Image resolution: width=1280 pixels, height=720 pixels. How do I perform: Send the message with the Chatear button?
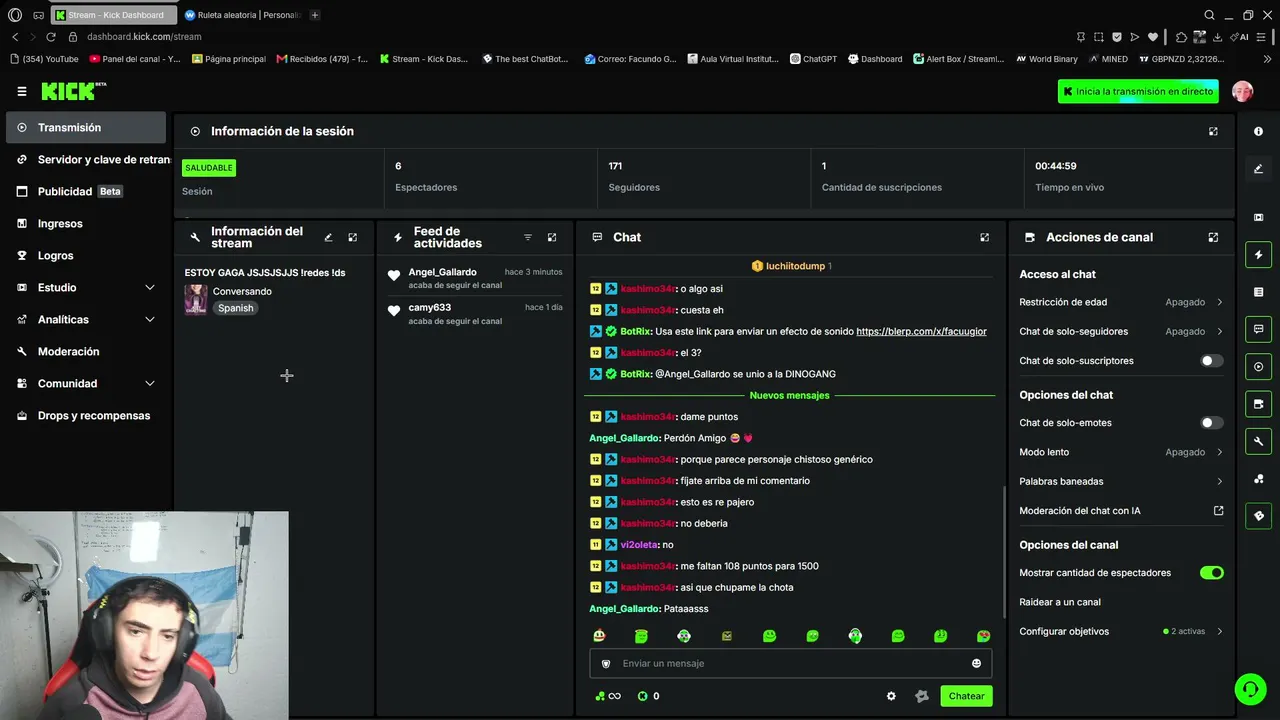(x=966, y=696)
